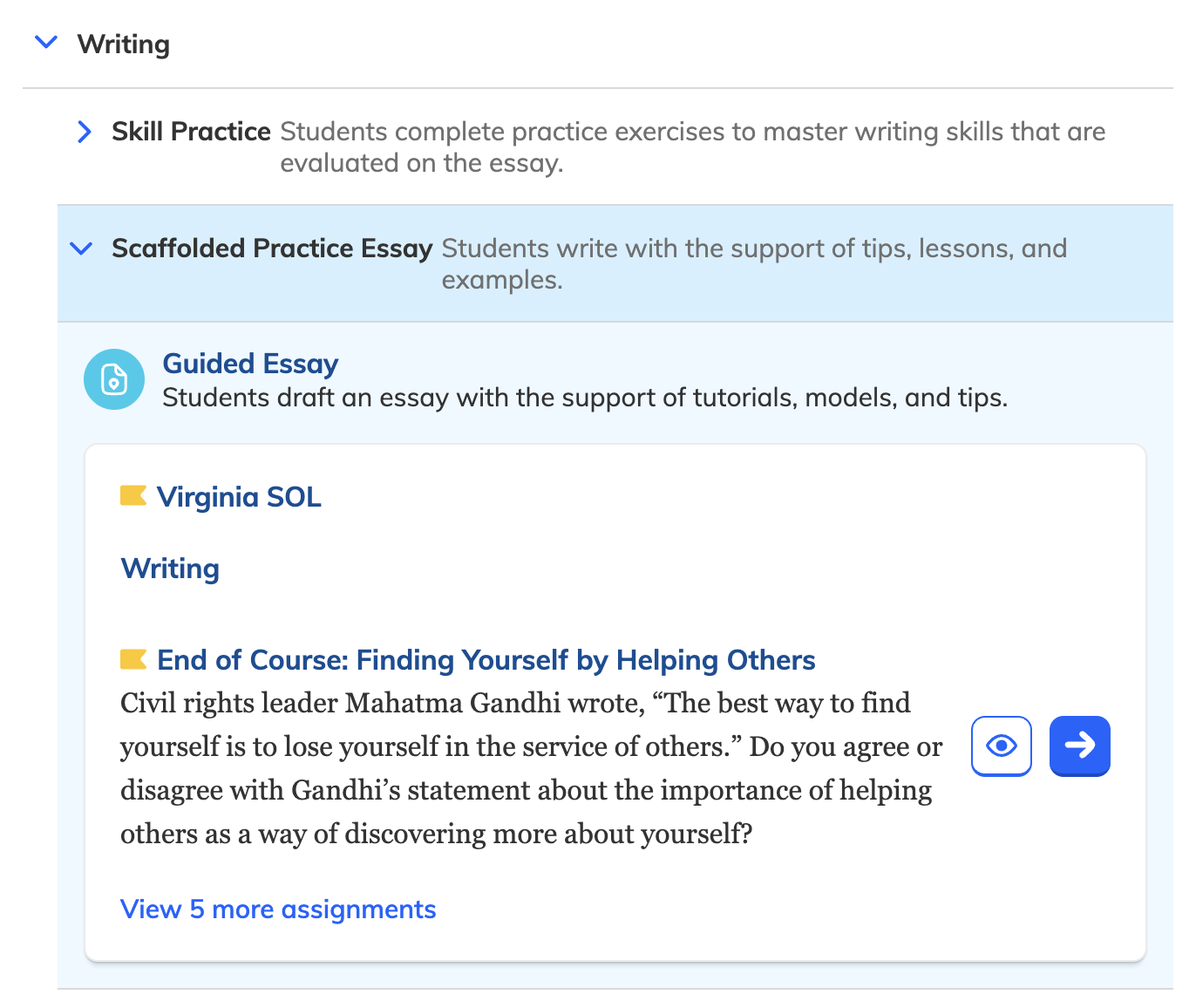The width and height of the screenshot is (1196, 1008).
Task: Click the Guided Essay circular document icon
Action: pos(114,379)
